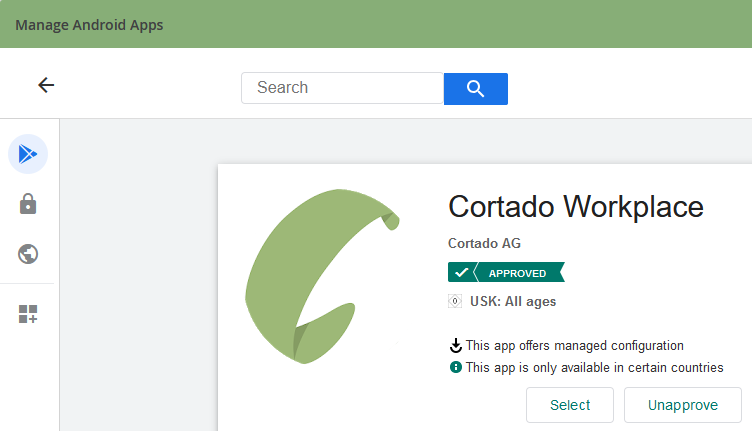
Task: Click the APPROVED badge
Action: [x=506, y=272]
